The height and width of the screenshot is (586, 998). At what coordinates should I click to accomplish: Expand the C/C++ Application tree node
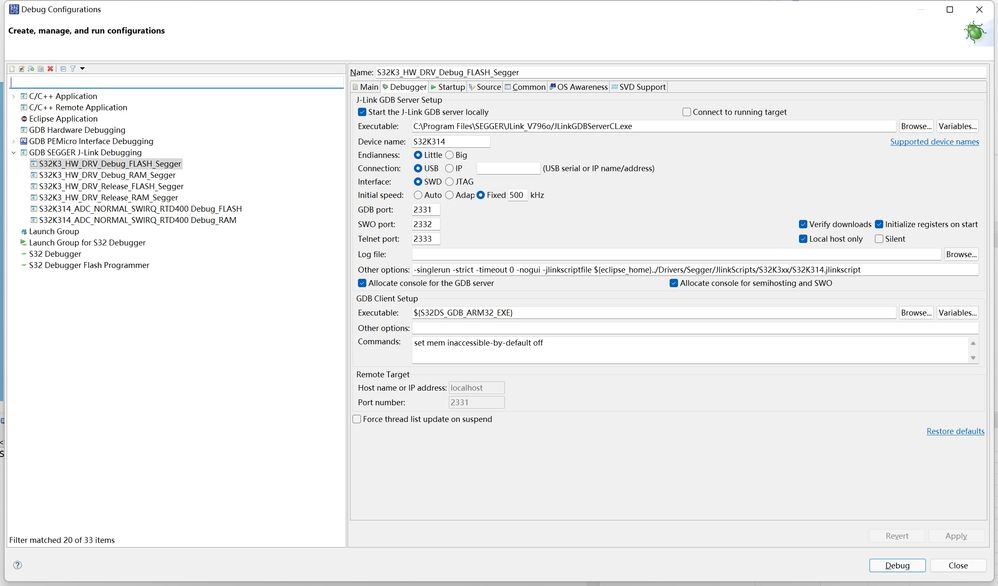click(x=13, y=96)
